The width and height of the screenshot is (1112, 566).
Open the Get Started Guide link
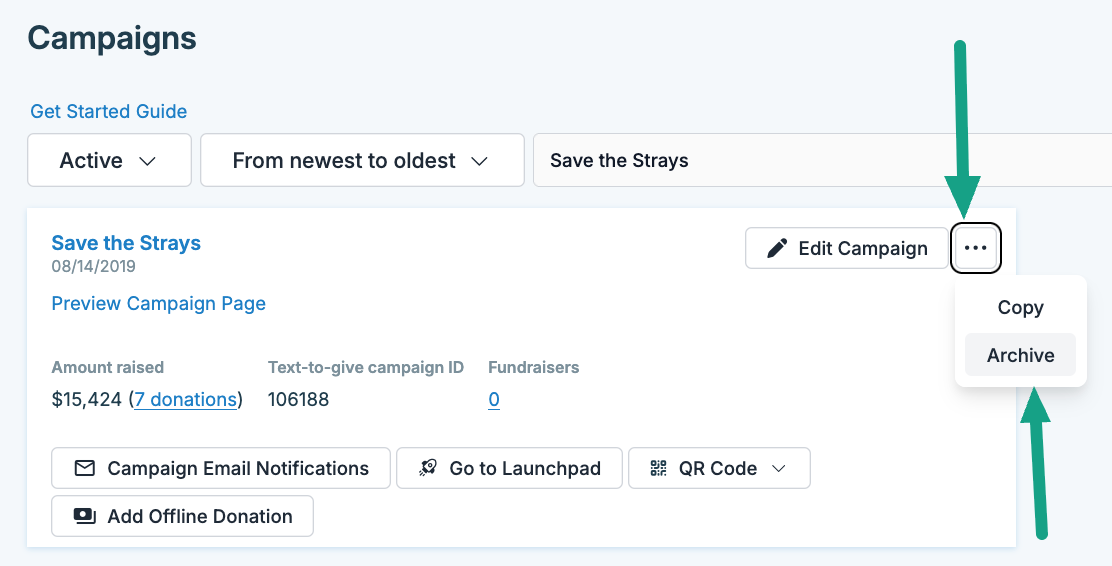(x=109, y=111)
